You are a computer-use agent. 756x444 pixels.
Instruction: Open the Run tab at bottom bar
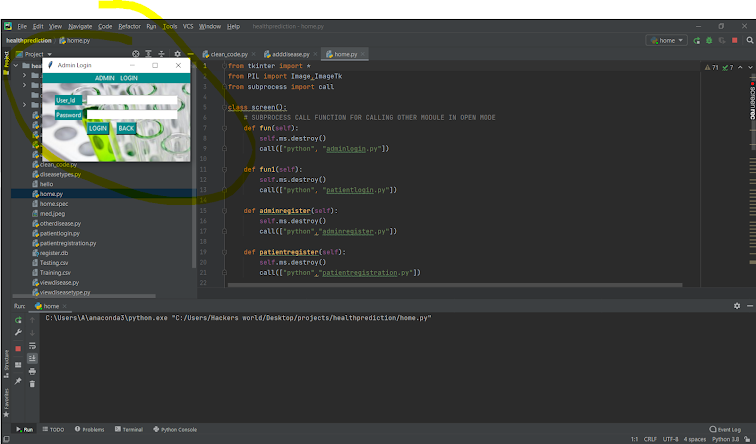tap(25, 430)
